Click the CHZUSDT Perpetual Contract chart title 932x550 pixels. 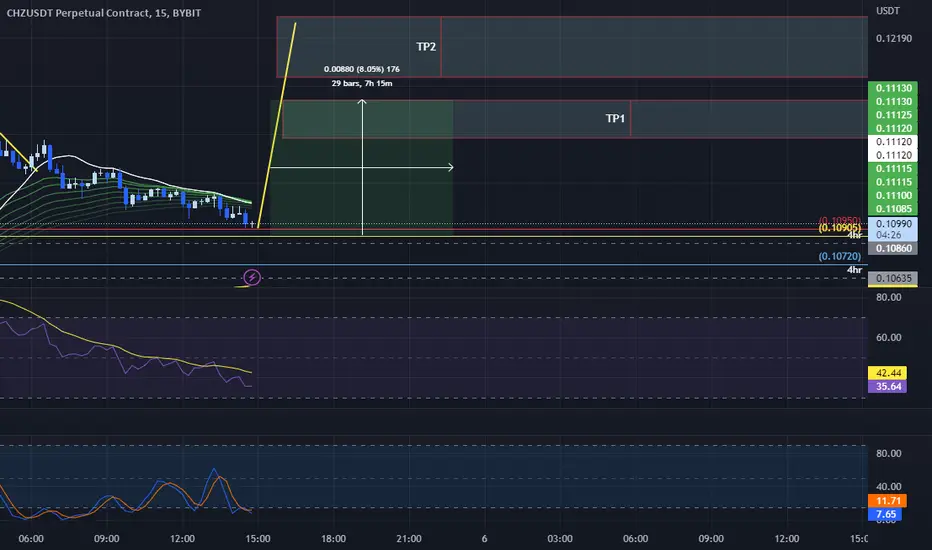tap(103, 12)
